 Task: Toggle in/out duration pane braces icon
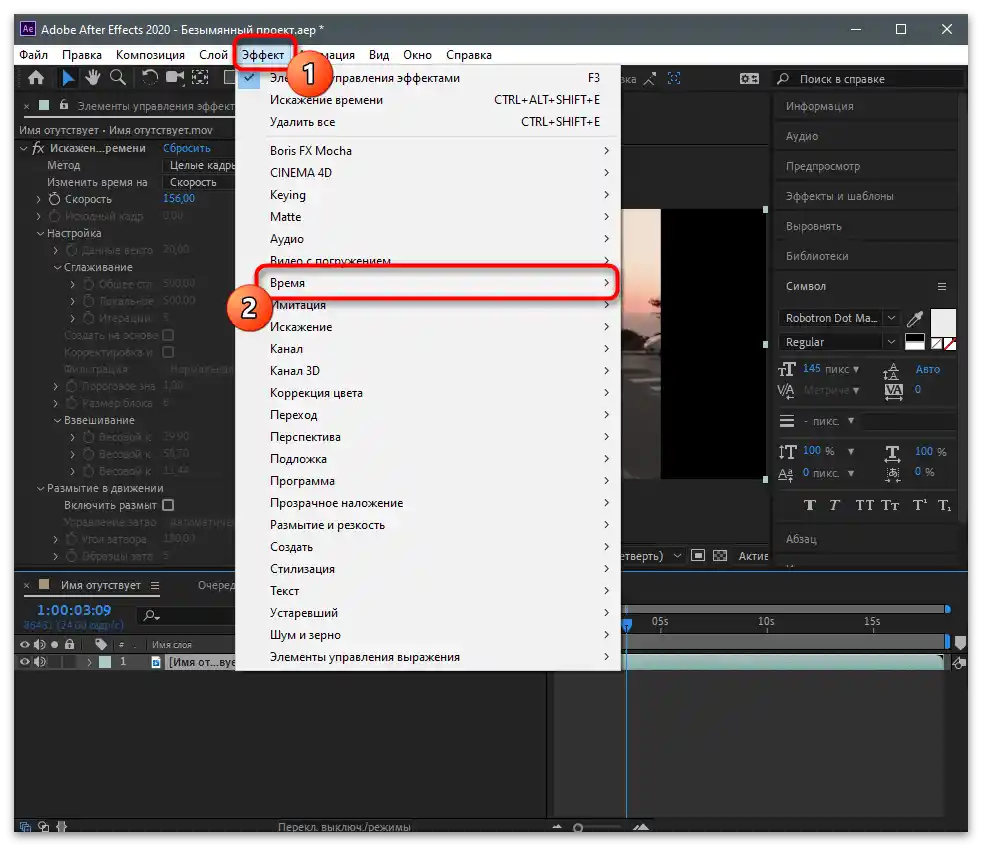pyautogui.click(x=61, y=827)
